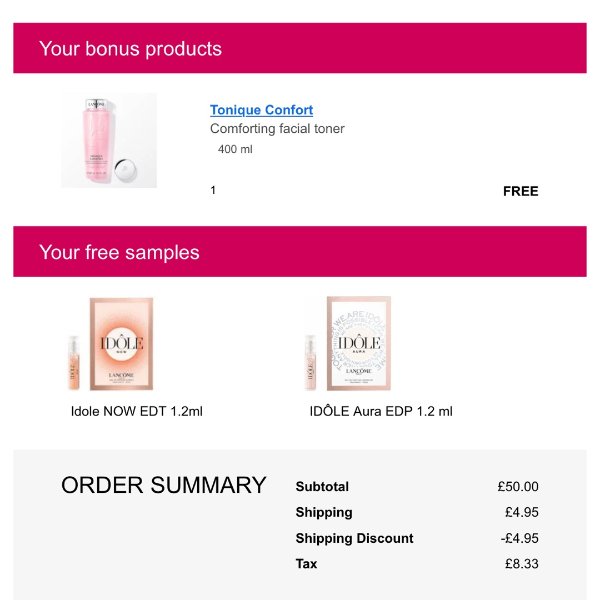Click the 'Comforting facial toner' description
This screenshot has width=600, height=600.
277,129
